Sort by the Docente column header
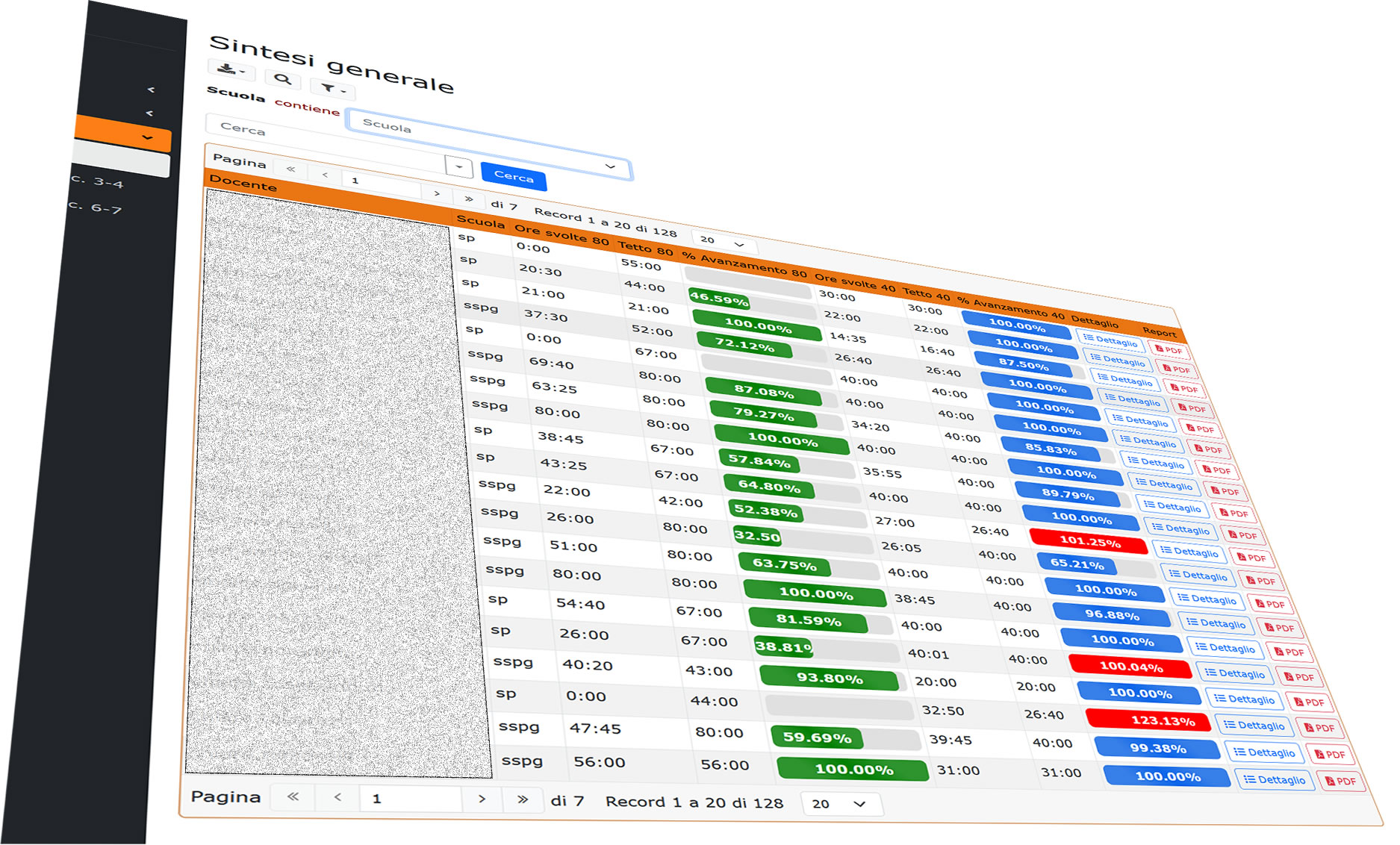Viewport: 1400px width, 845px height. pos(243,183)
